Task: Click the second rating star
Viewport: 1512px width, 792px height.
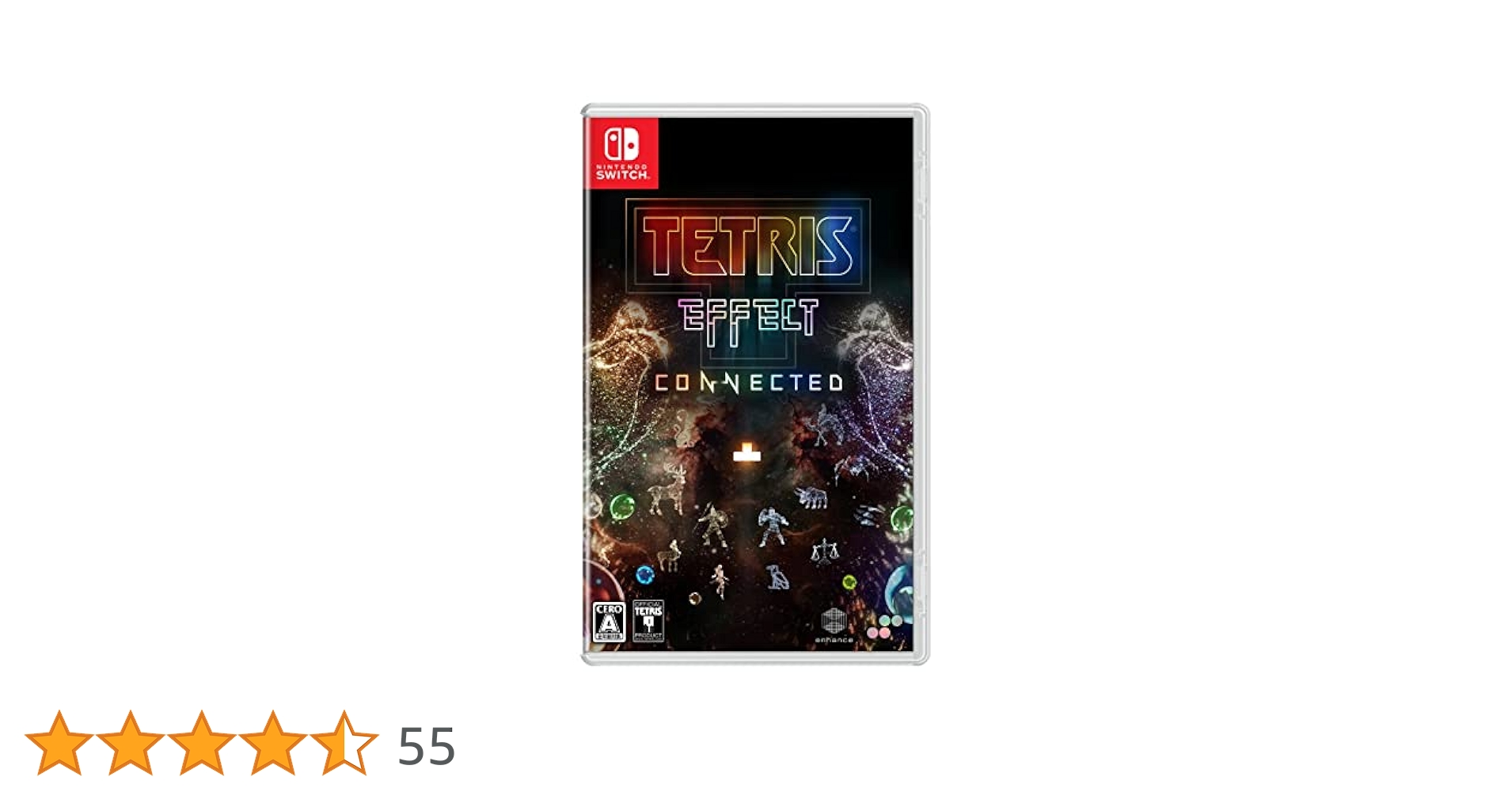Action: (131, 743)
